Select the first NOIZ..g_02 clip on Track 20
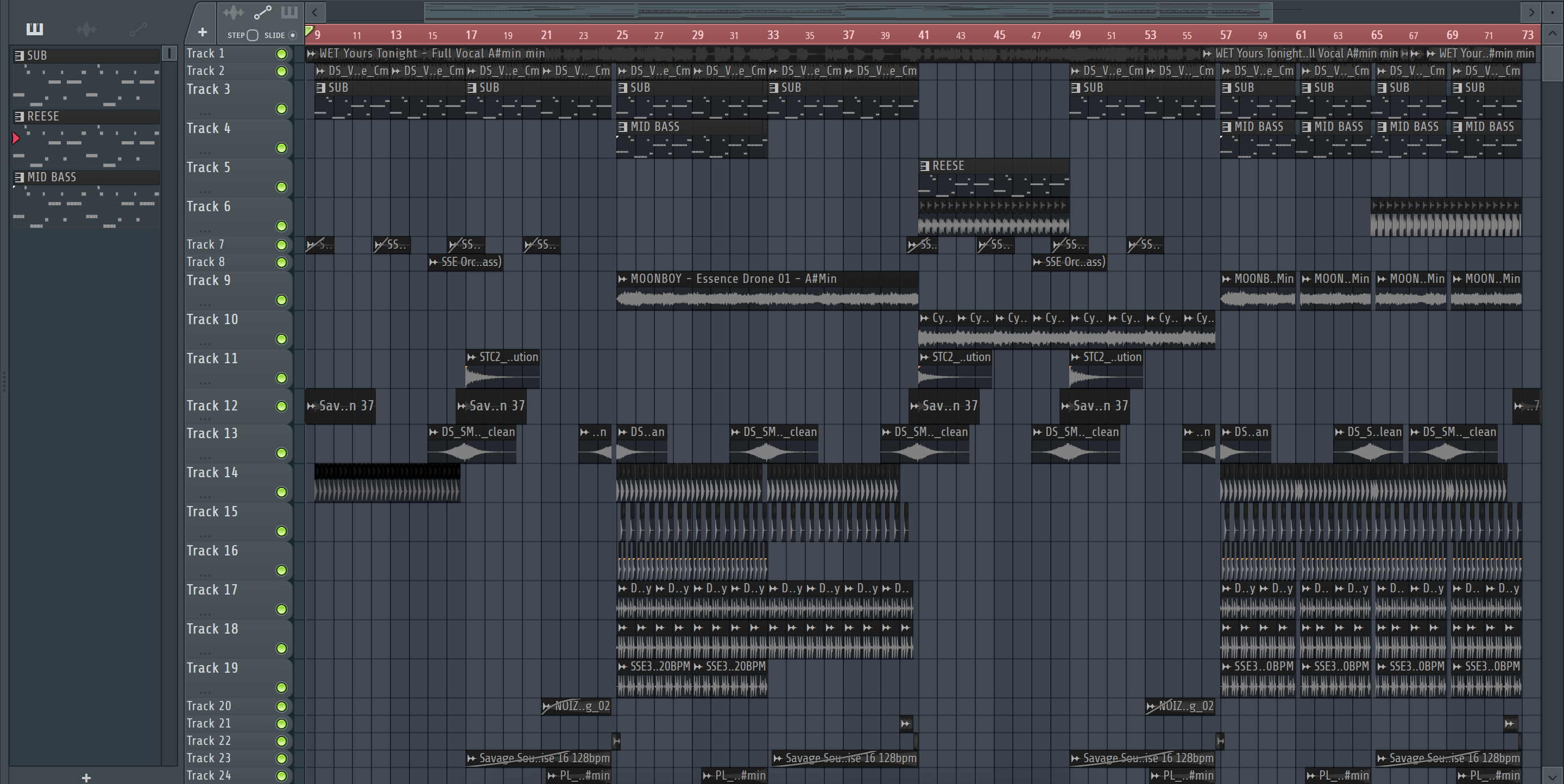This screenshot has height=784, width=1564. point(576,706)
